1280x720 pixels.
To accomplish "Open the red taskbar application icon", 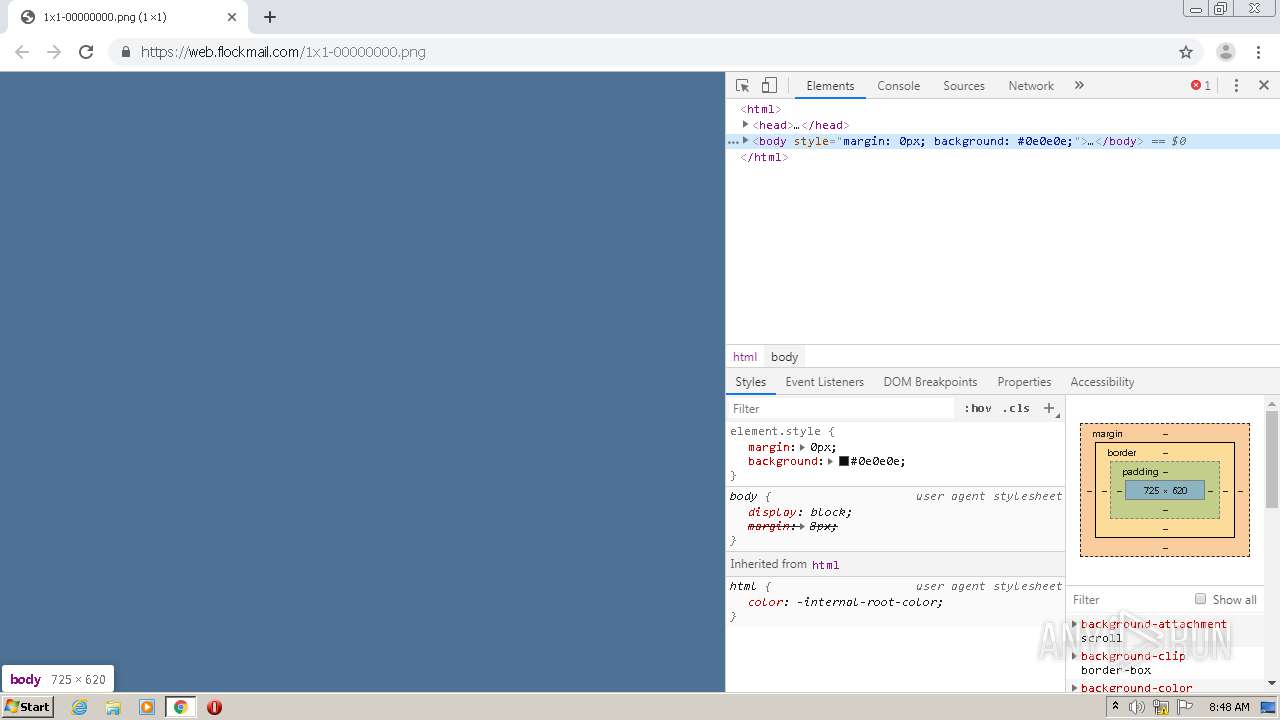I will 214,707.
